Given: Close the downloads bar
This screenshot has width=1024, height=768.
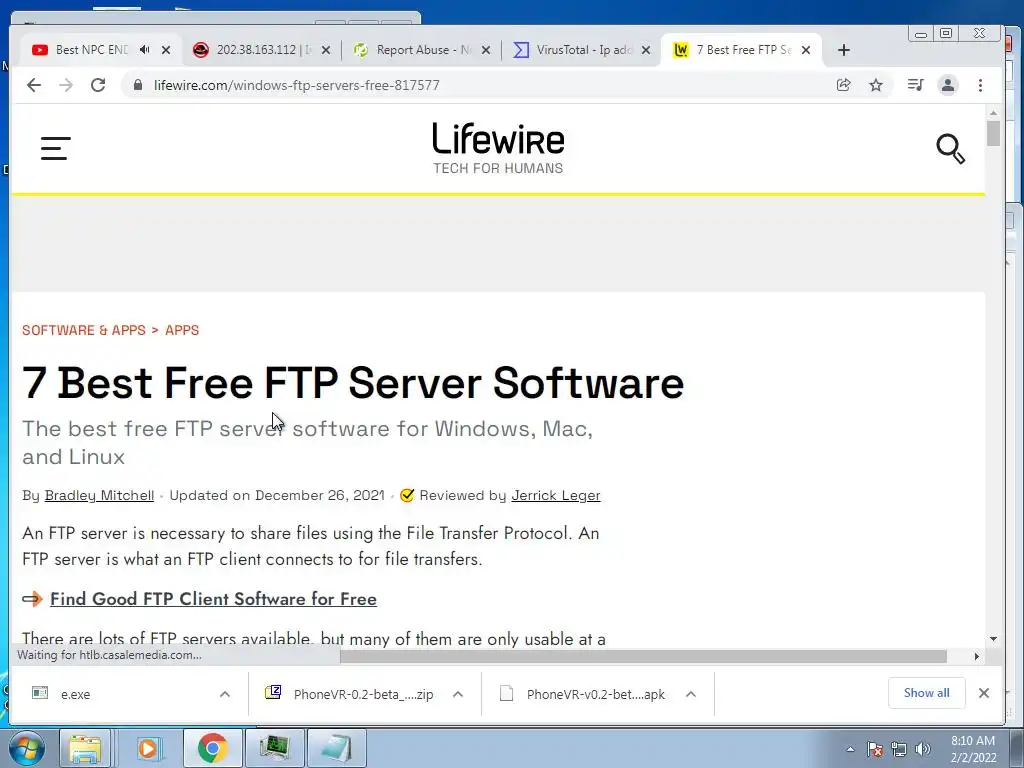Looking at the screenshot, I should 984,693.
